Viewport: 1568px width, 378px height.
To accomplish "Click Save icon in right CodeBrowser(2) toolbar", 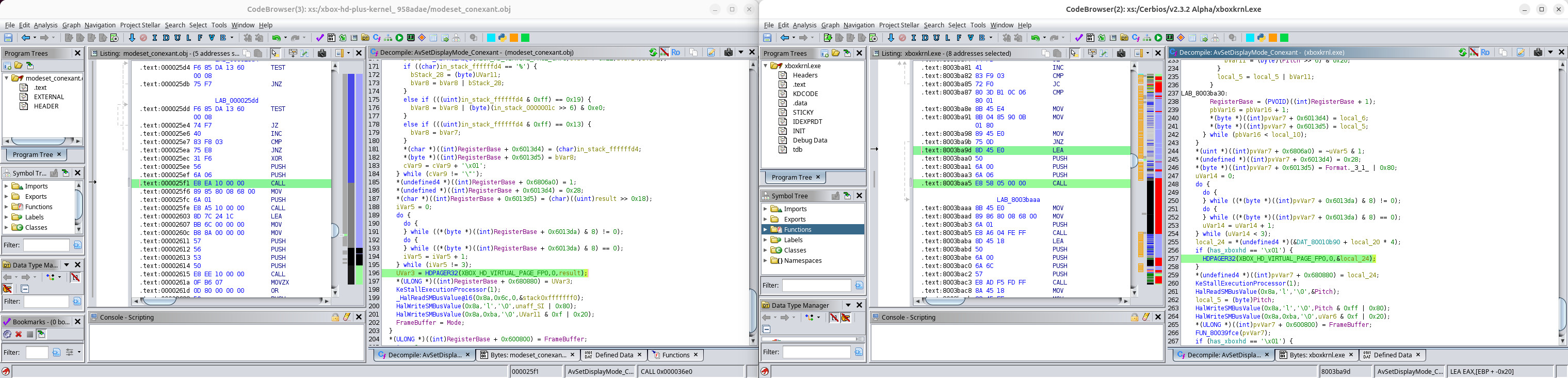I will [768, 38].
